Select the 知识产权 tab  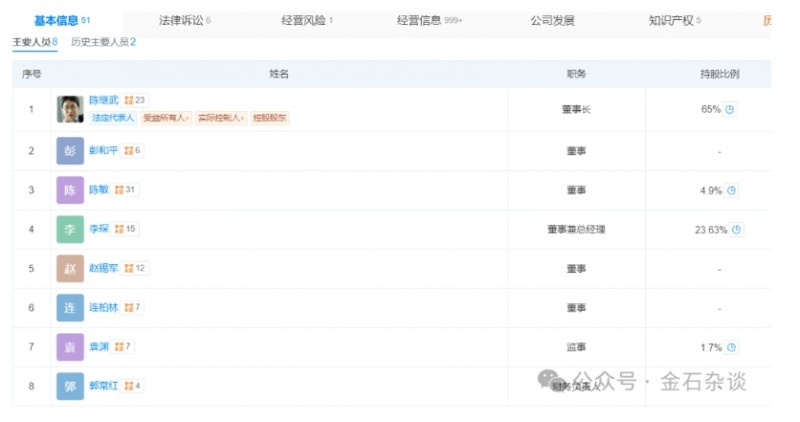click(674, 20)
